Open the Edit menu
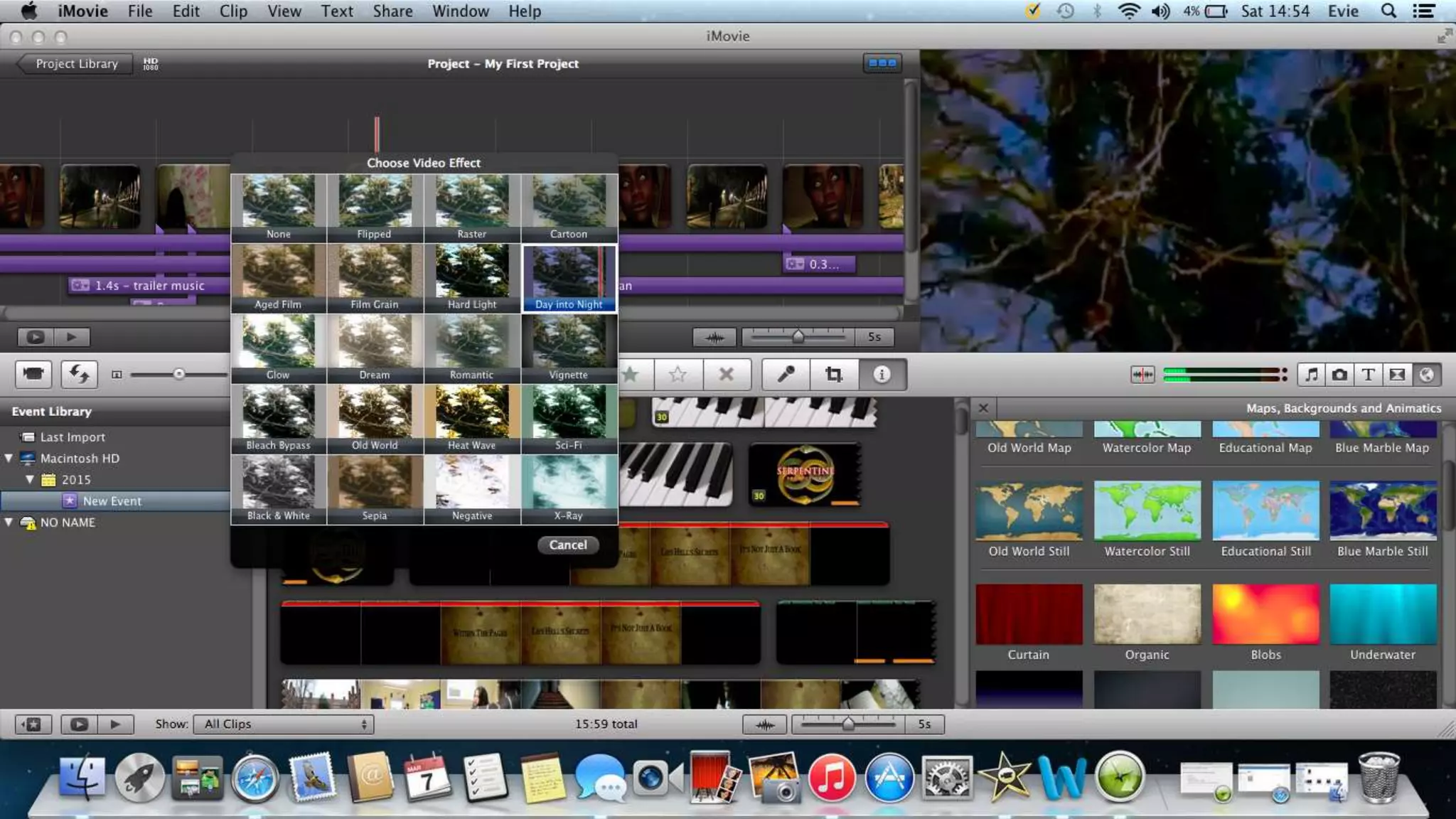The width and height of the screenshot is (1456, 819). tap(186, 11)
